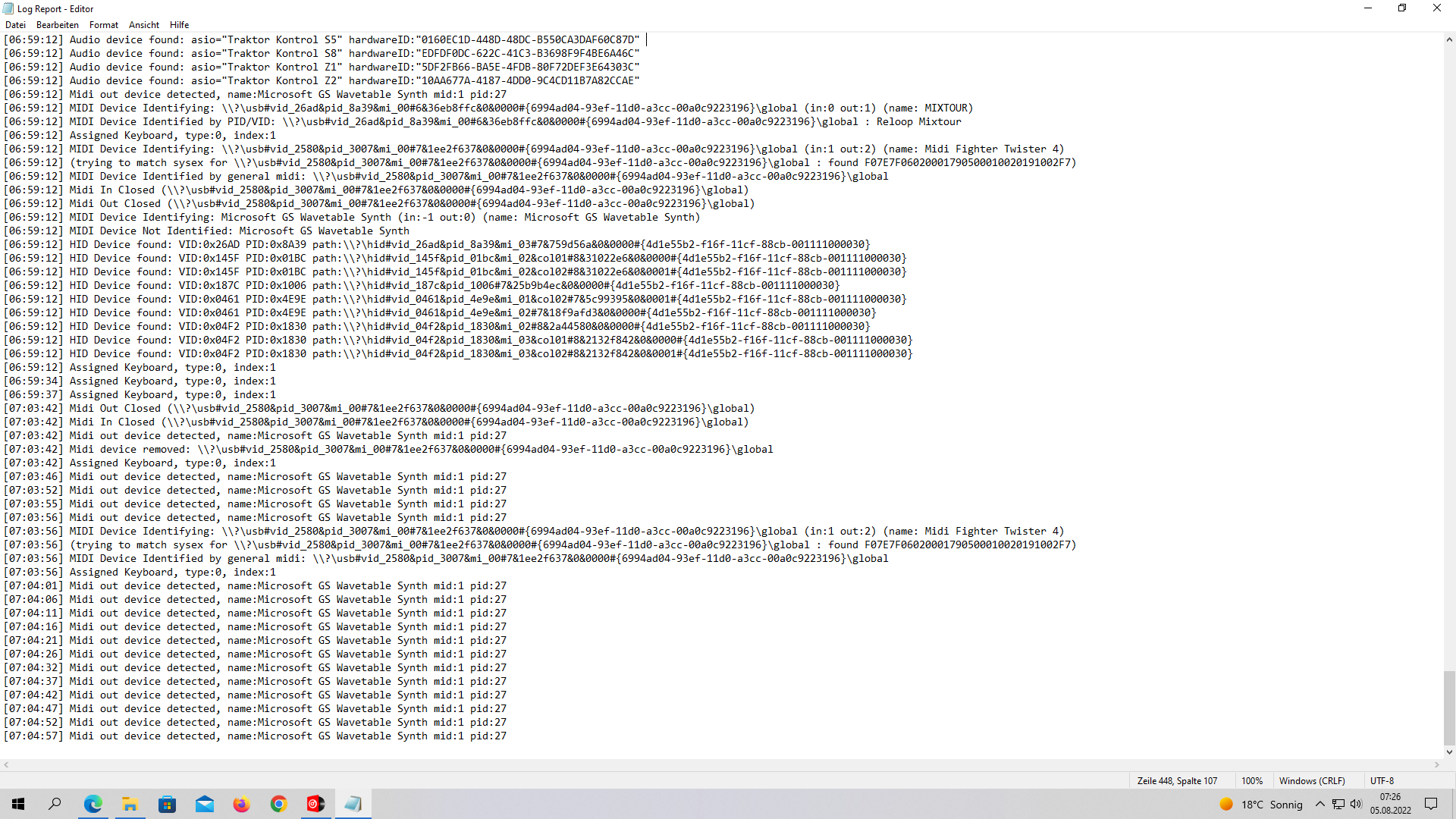Viewport: 1456px width, 819px height.
Task: Click the Midi device removed line
Action: coord(388,450)
